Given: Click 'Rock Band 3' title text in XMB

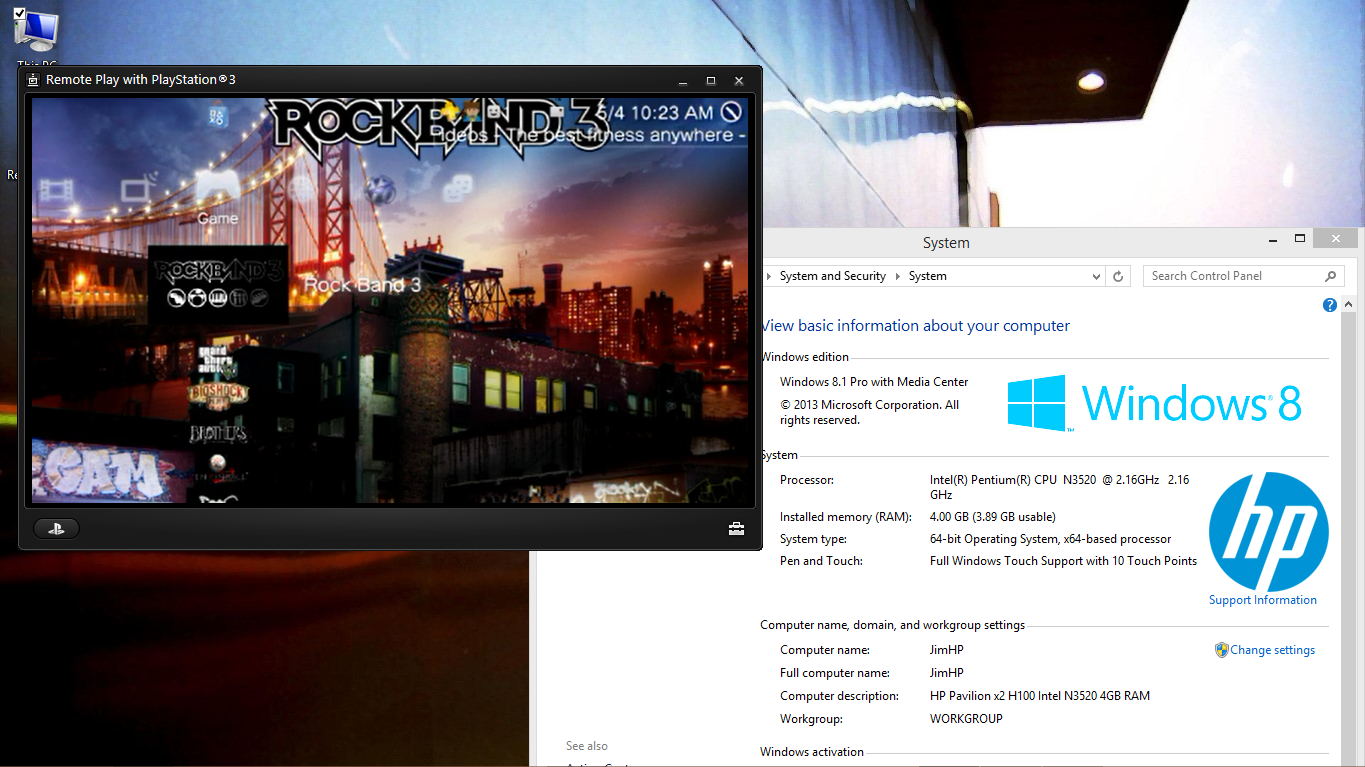Looking at the screenshot, I should pos(362,285).
